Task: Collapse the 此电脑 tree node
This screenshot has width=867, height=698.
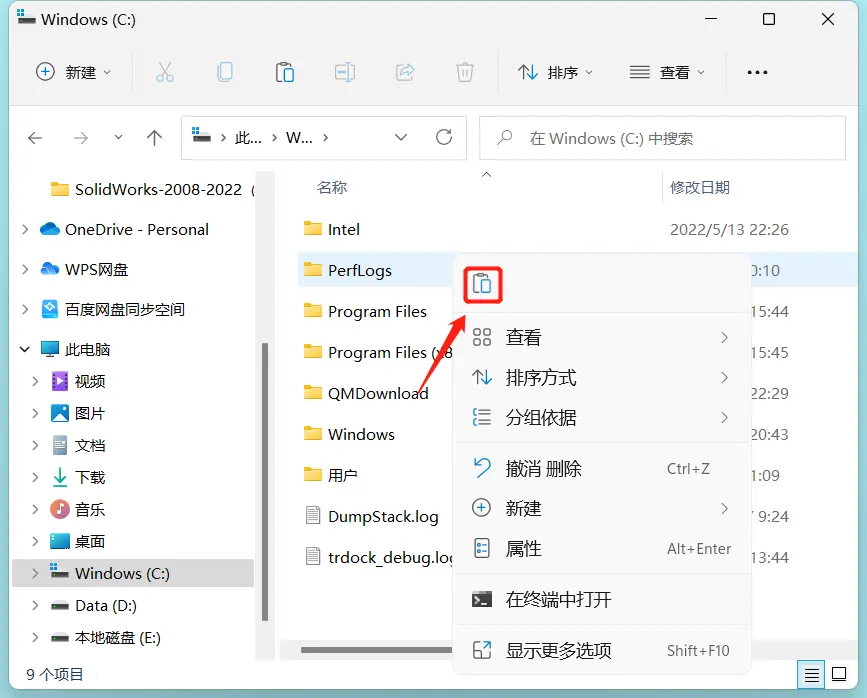Action: (25, 349)
